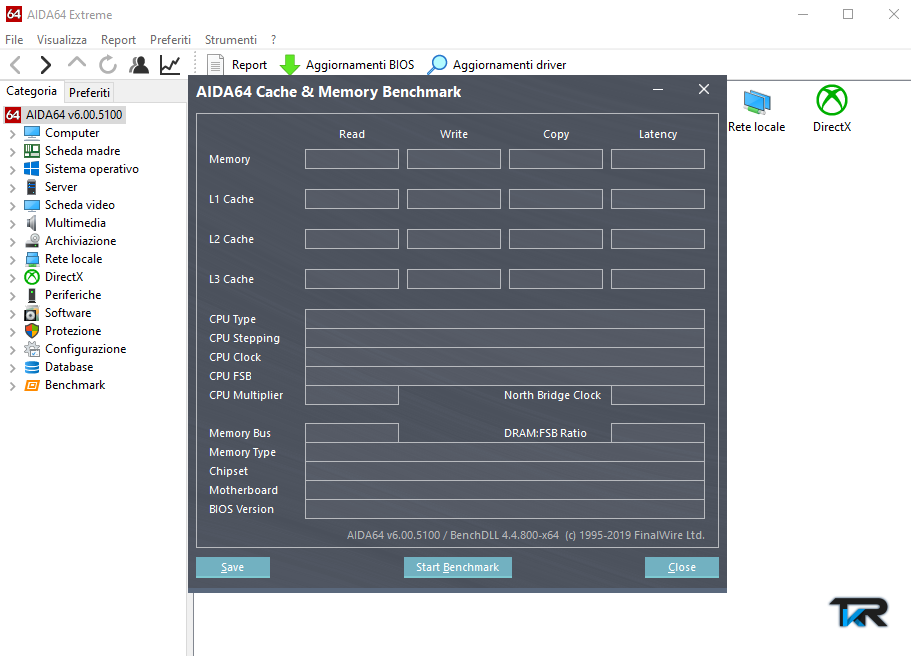Click the Sistema operativo Windows logo icon
911x656 pixels.
(32, 169)
